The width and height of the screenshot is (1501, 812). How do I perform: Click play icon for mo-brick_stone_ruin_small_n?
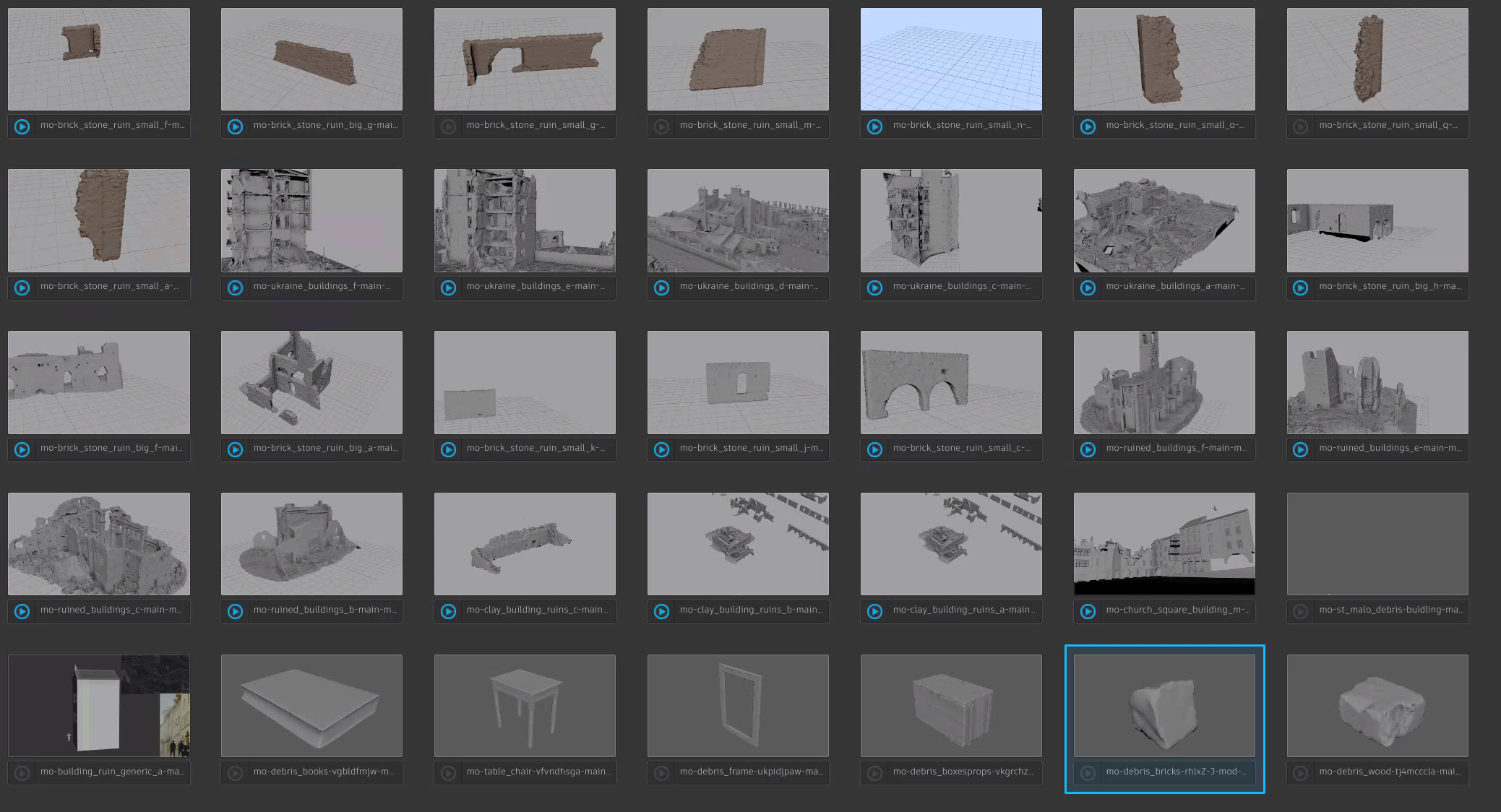874,126
